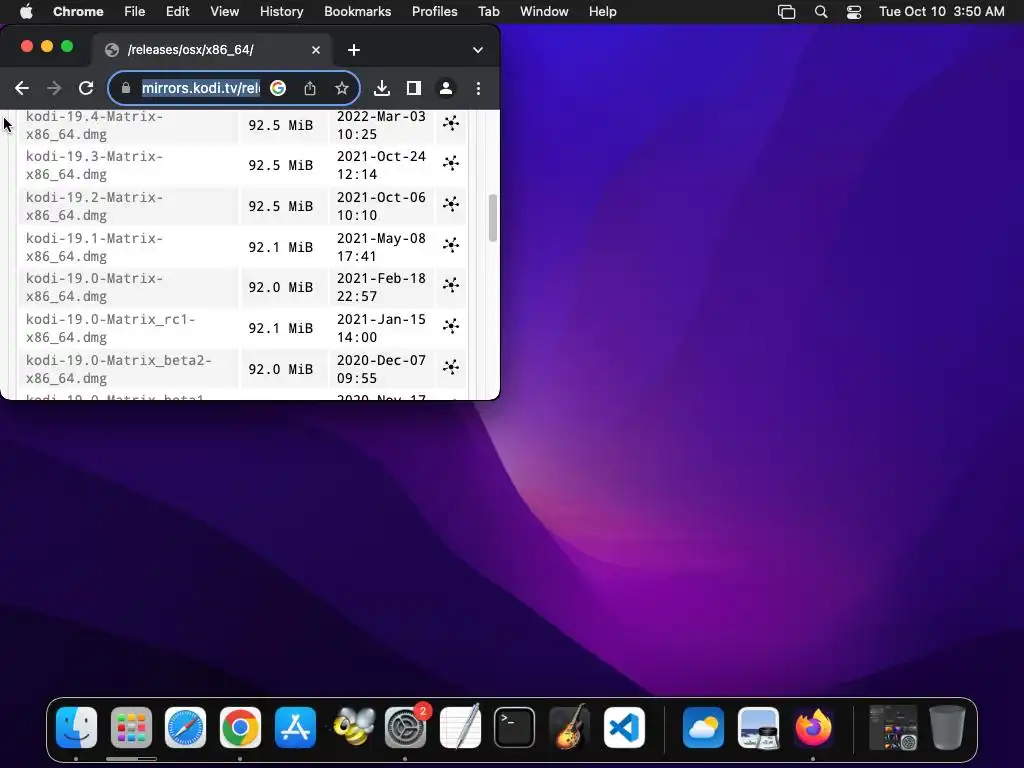Open Spotlight search in the menu bar
Viewport: 1024px width, 768px height.
821,12
